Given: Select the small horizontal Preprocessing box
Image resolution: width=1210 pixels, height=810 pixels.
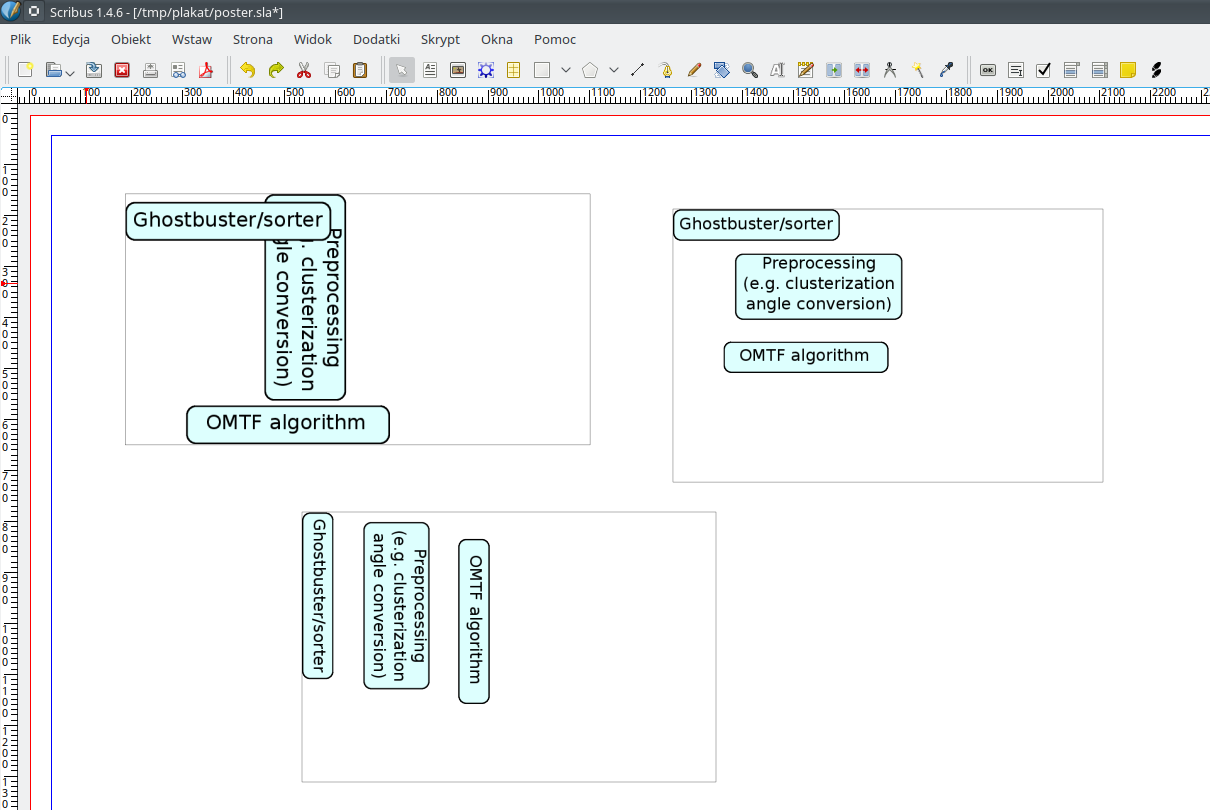Looking at the screenshot, I should 819,286.
